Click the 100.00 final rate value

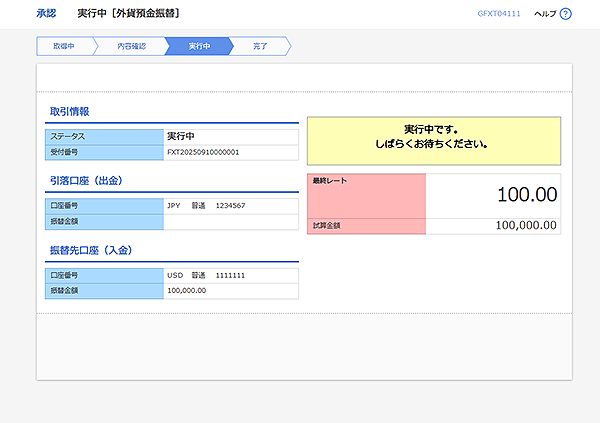coord(527,194)
